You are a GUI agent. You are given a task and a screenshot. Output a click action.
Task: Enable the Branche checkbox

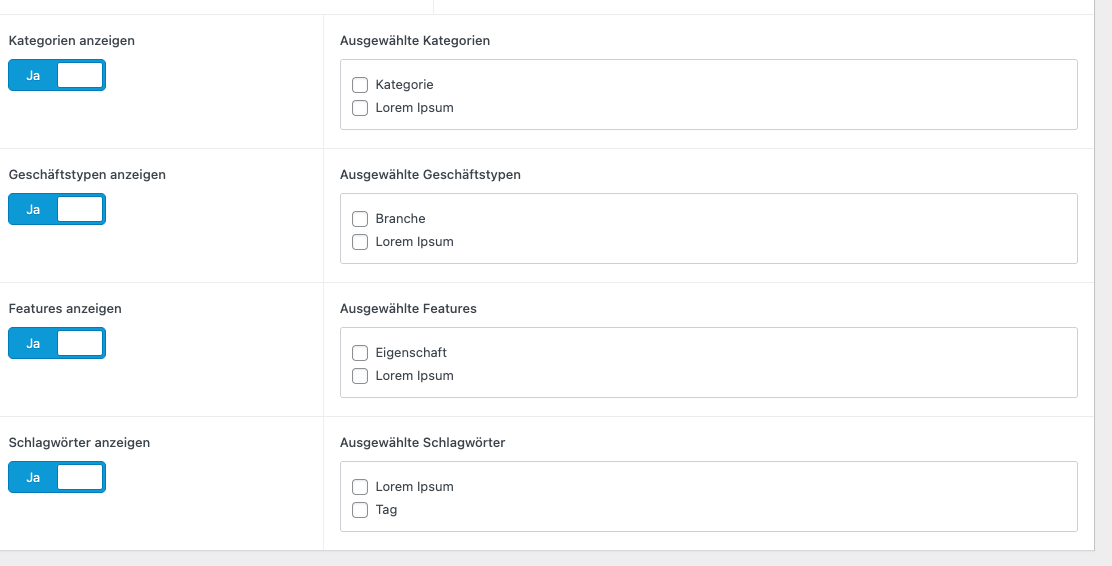pyautogui.click(x=361, y=219)
